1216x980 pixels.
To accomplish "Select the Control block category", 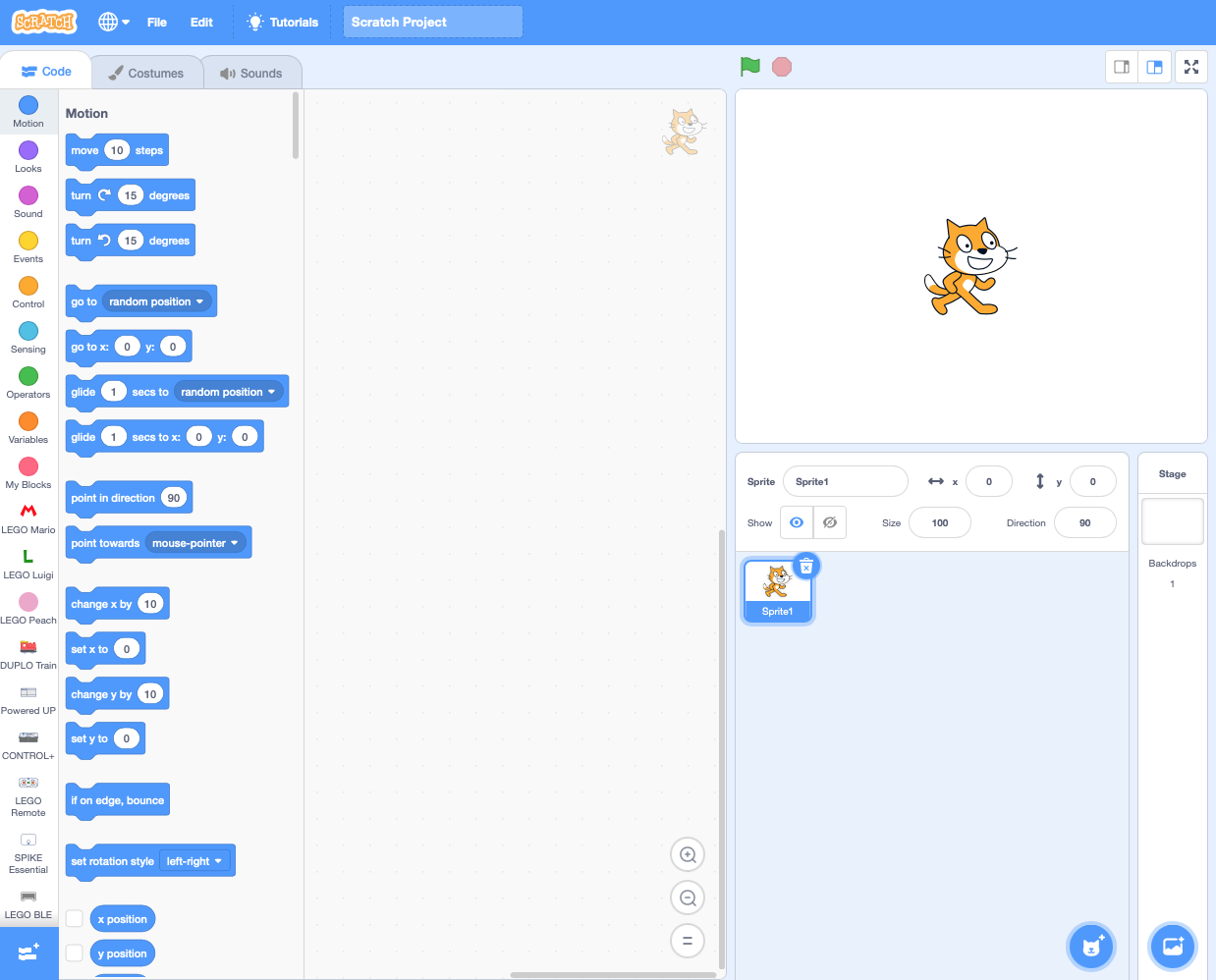I will [x=28, y=291].
